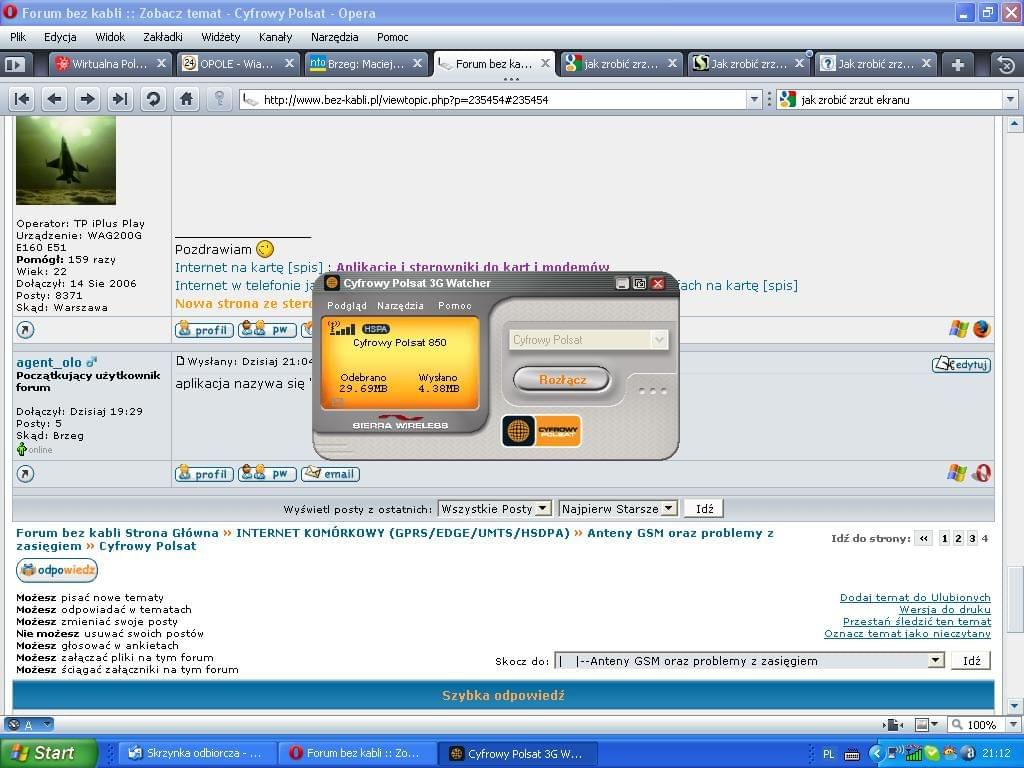This screenshot has height=768, width=1024.
Task: Click the HSPA badge in 3G Watcher
Action: 375,328
